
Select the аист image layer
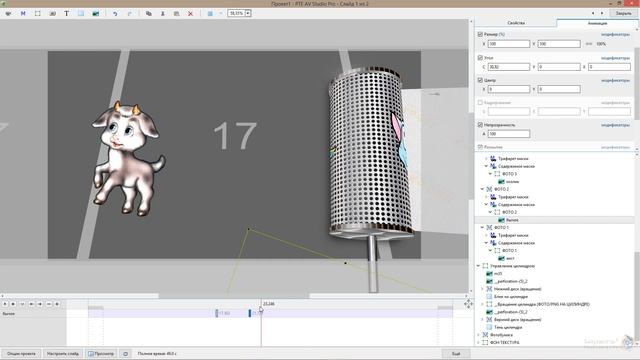pyautogui.click(x=506, y=258)
